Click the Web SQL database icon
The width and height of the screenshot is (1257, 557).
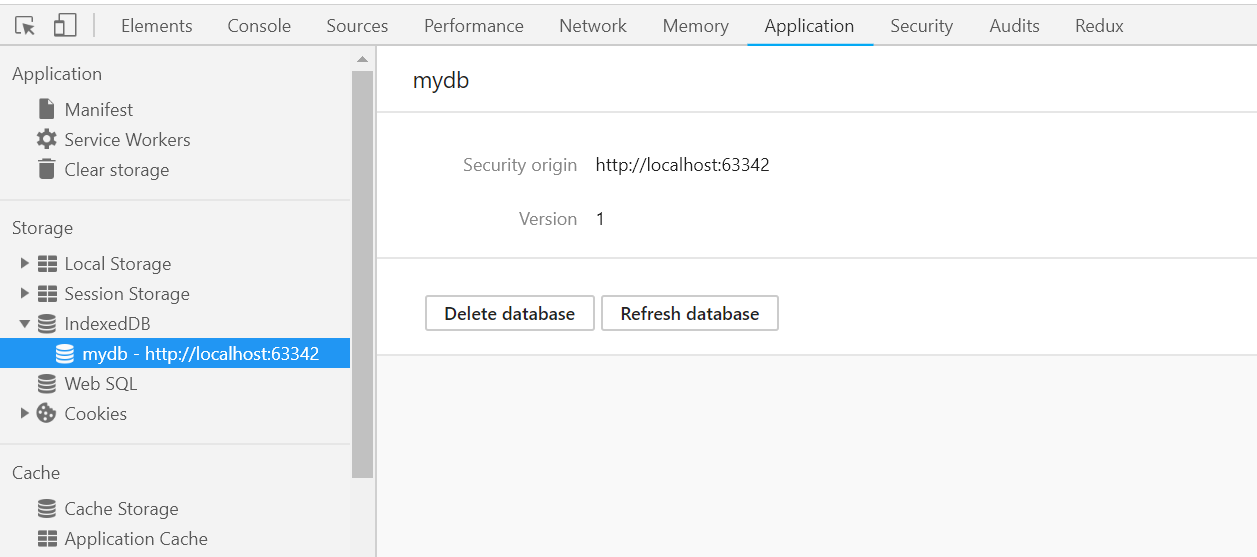46,383
